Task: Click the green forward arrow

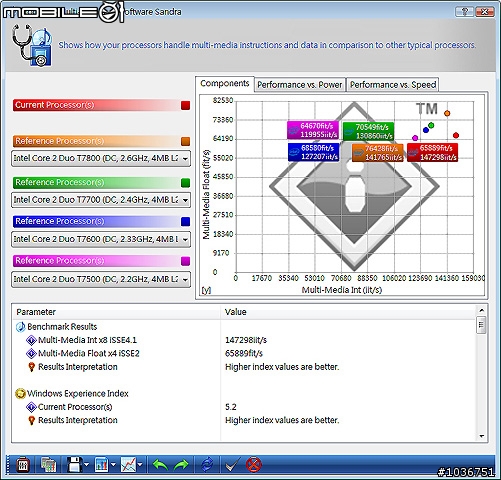Action: coord(181,464)
